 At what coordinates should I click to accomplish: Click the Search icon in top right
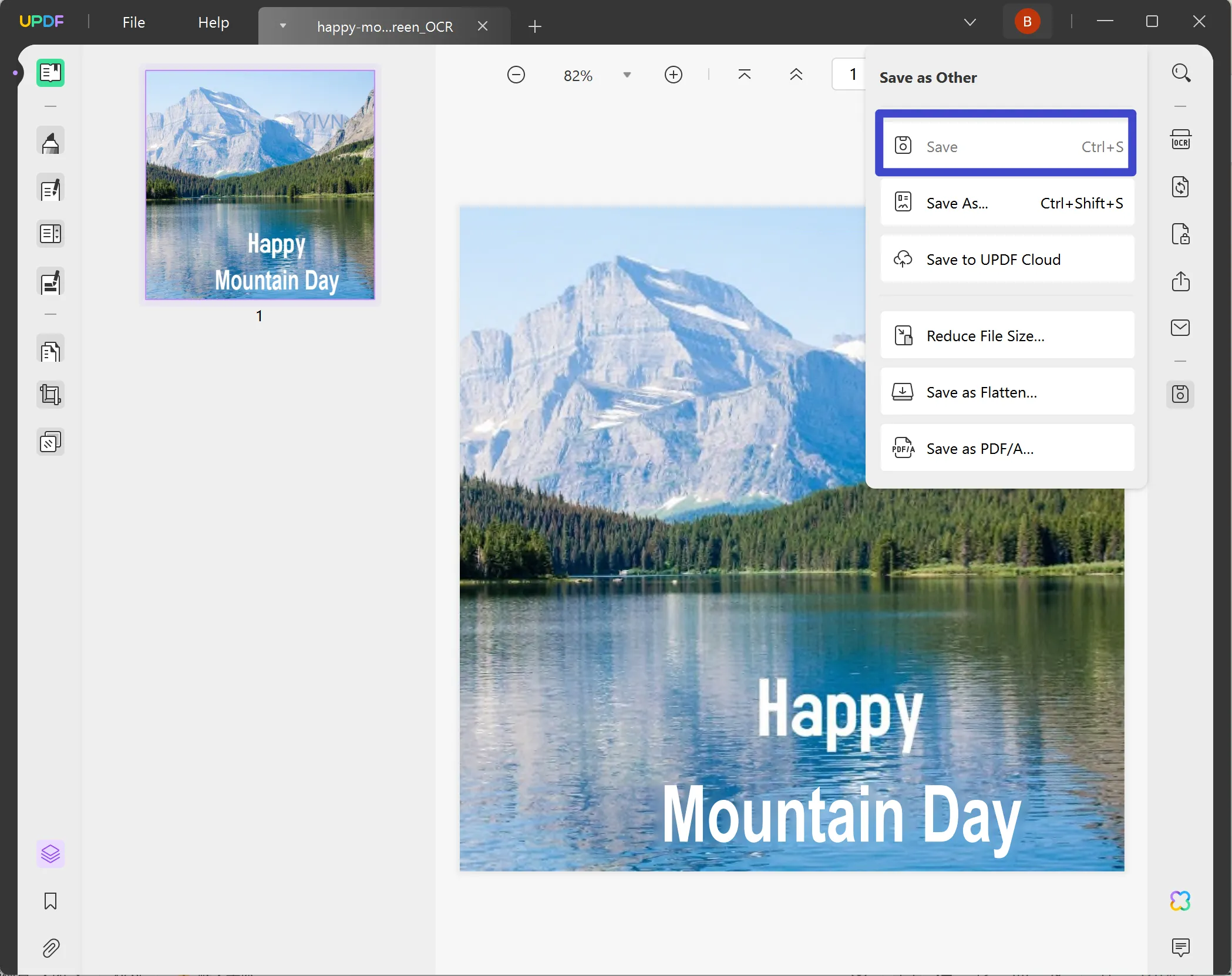[1181, 73]
